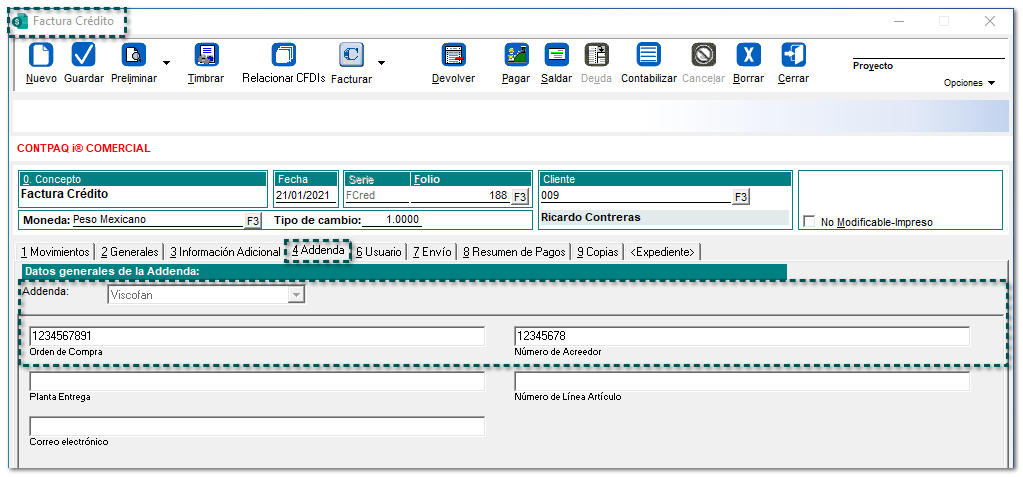The height and width of the screenshot is (477, 1023).
Task: Expand the Preliminar dropdown arrow
Action: click(166, 63)
